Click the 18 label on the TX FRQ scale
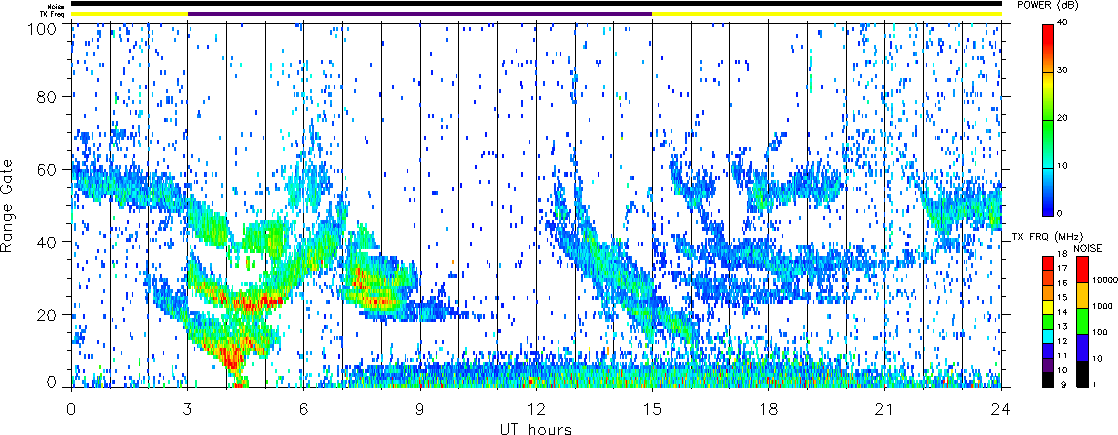 pyautogui.click(x=1063, y=255)
